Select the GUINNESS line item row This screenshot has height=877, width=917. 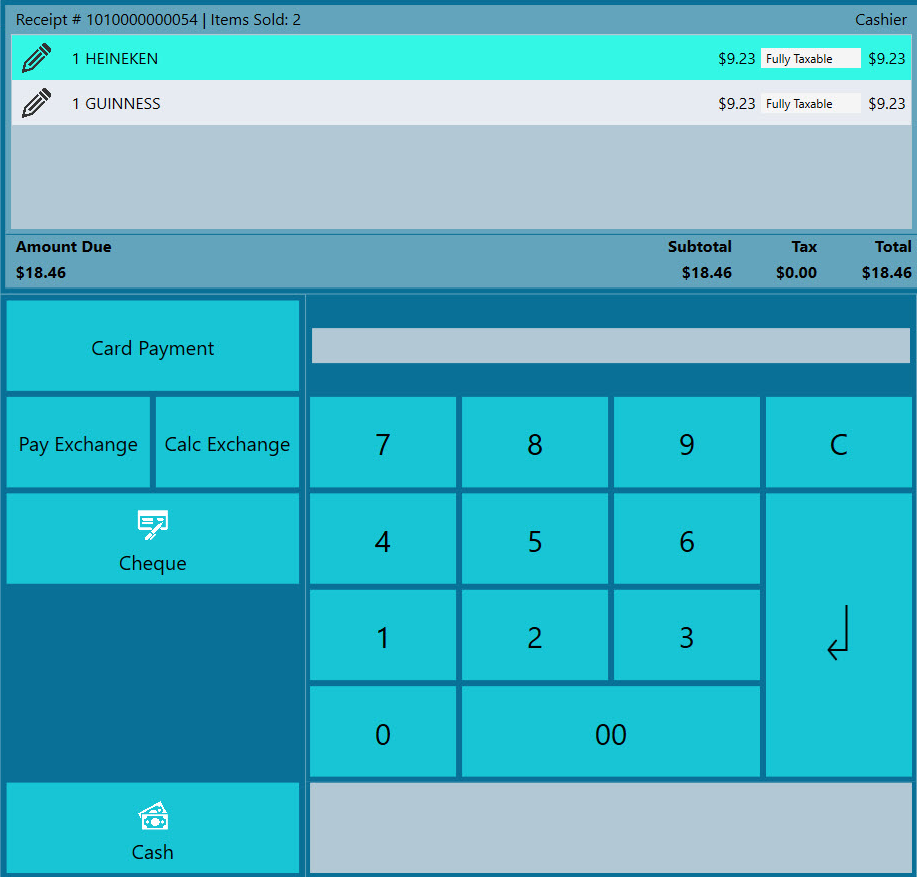click(x=400, y=103)
